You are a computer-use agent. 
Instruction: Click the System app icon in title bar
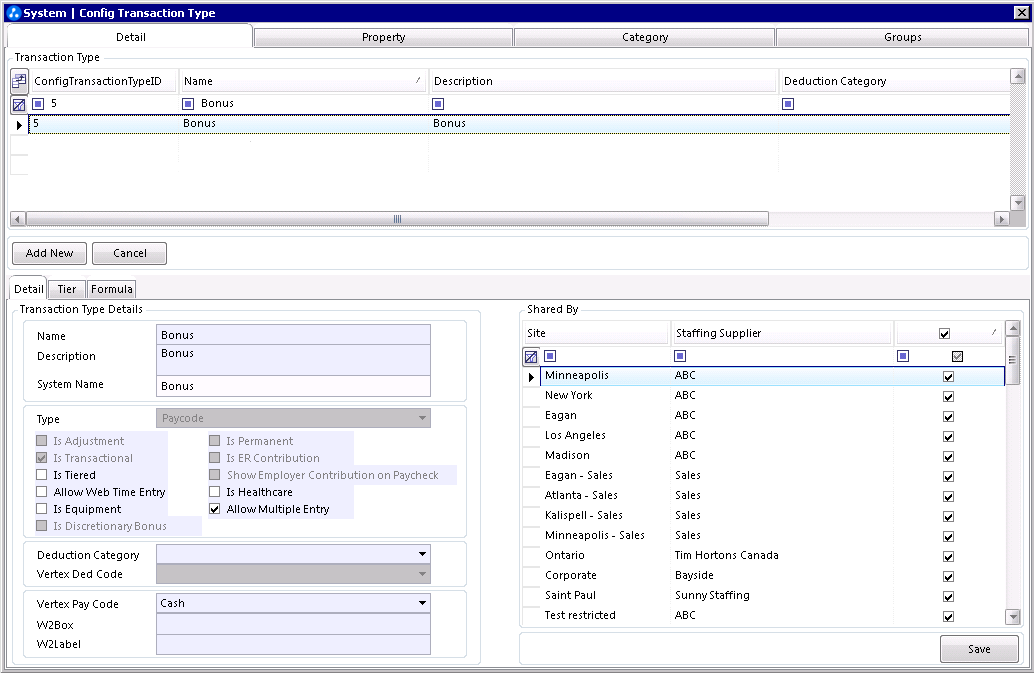point(14,13)
